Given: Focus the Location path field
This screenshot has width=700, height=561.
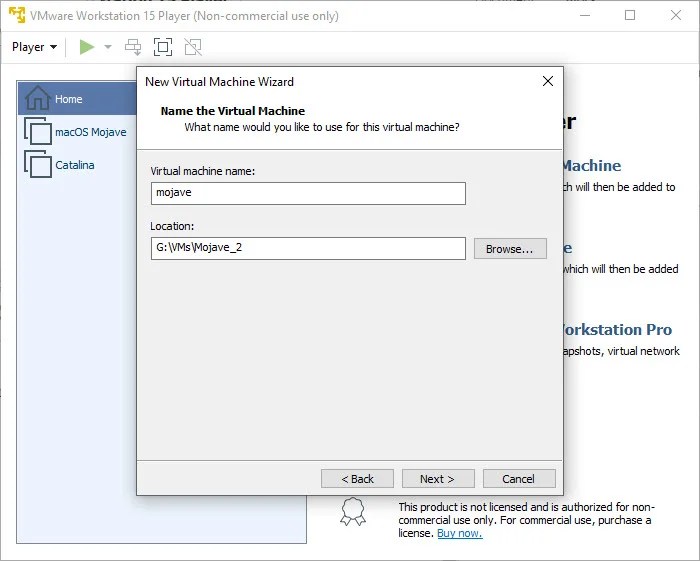Looking at the screenshot, I should click(x=308, y=248).
